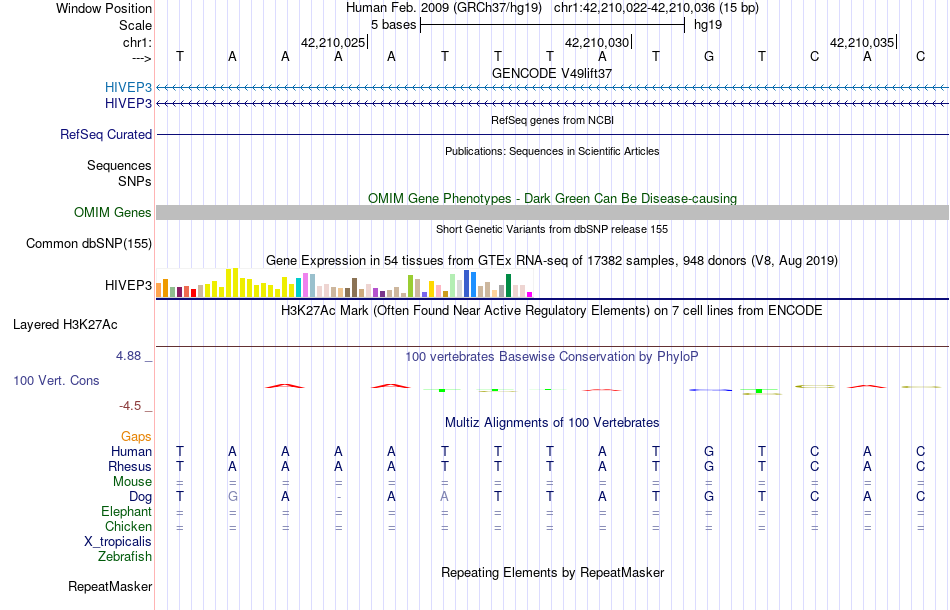Screen dimensions: 950x610
Task: Click the 100 Vert. Cons track label
Action: click(x=56, y=380)
